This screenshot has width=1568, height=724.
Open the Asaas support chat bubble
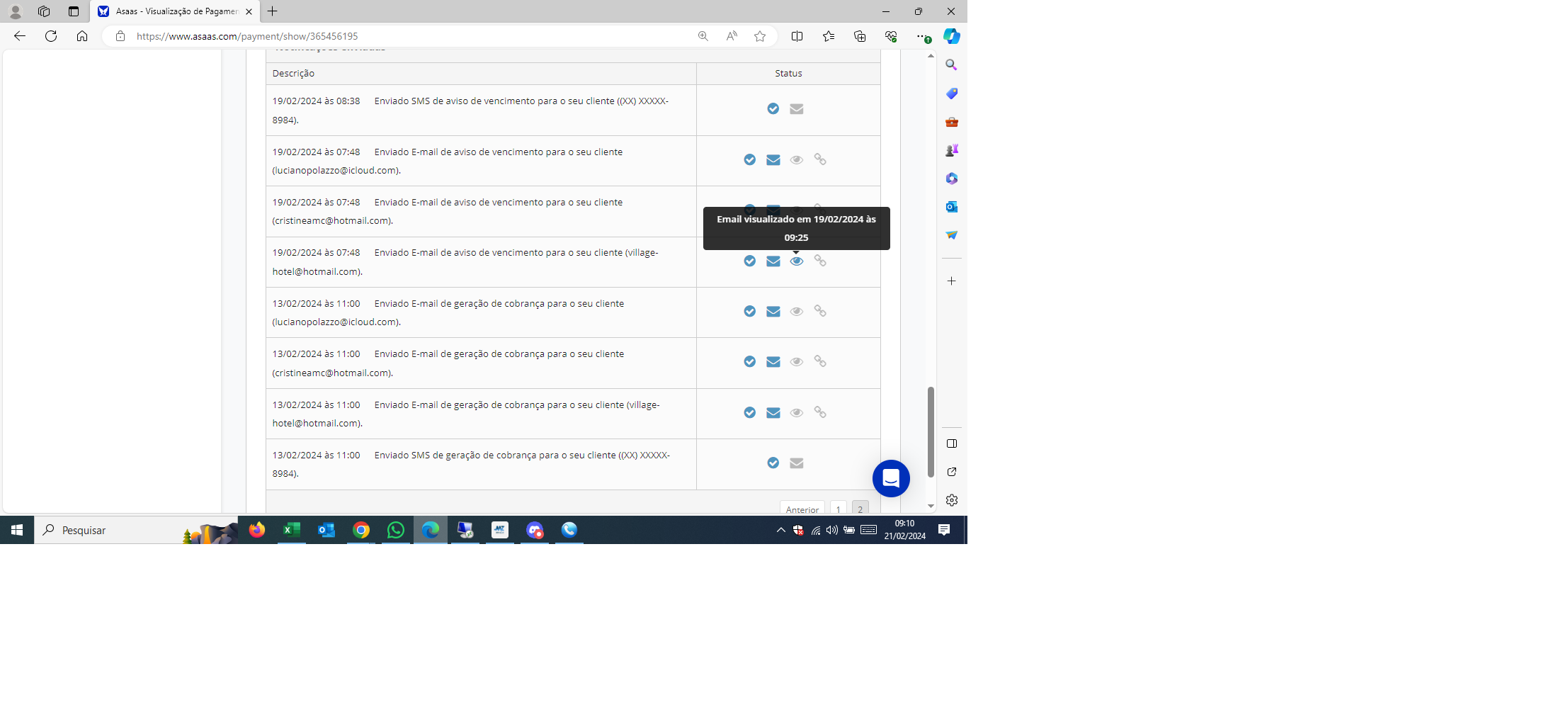pos(891,479)
